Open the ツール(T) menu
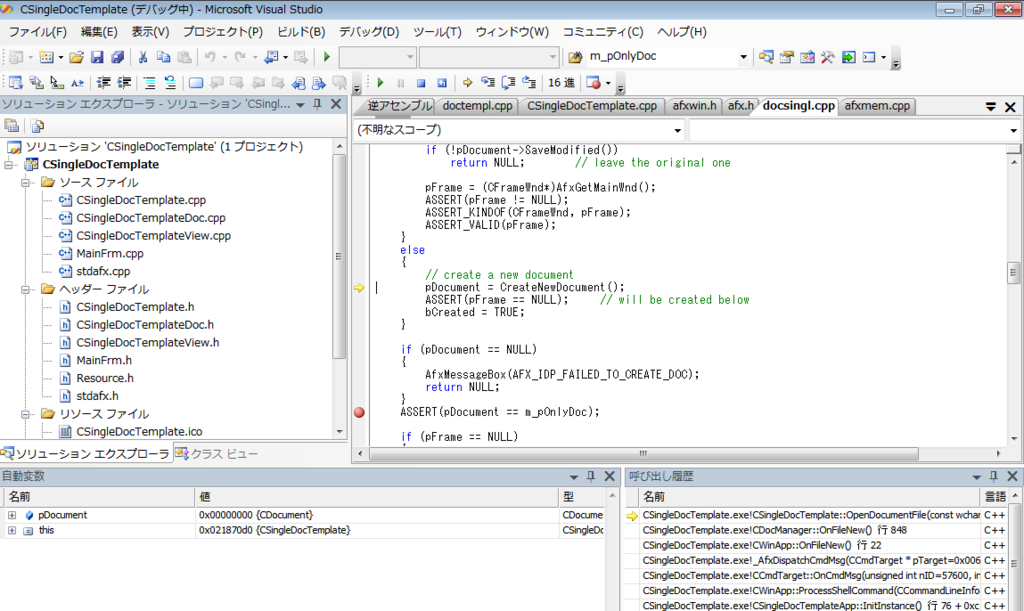 pyautogui.click(x=438, y=32)
